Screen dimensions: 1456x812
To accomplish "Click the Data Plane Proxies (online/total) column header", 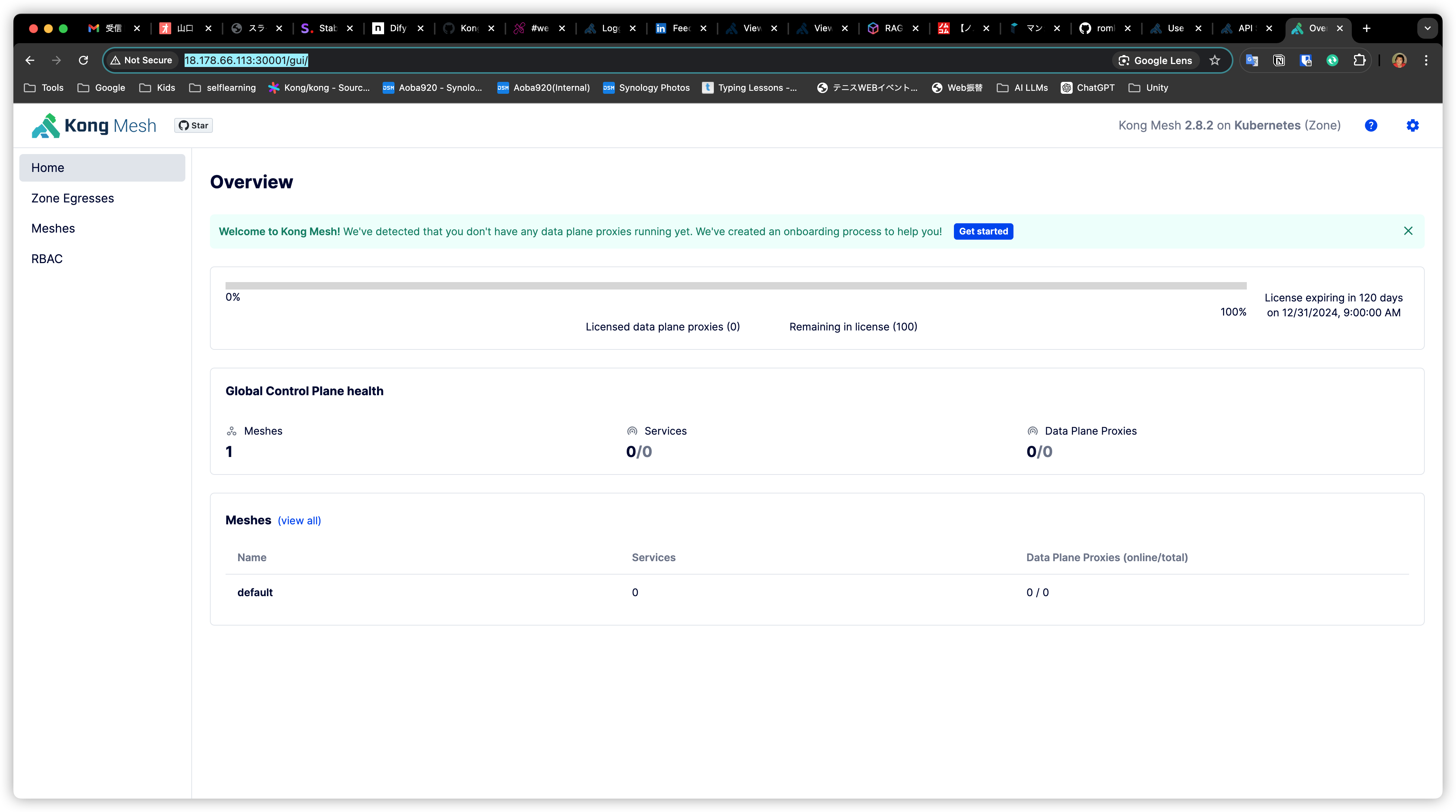I will pos(1107,557).
